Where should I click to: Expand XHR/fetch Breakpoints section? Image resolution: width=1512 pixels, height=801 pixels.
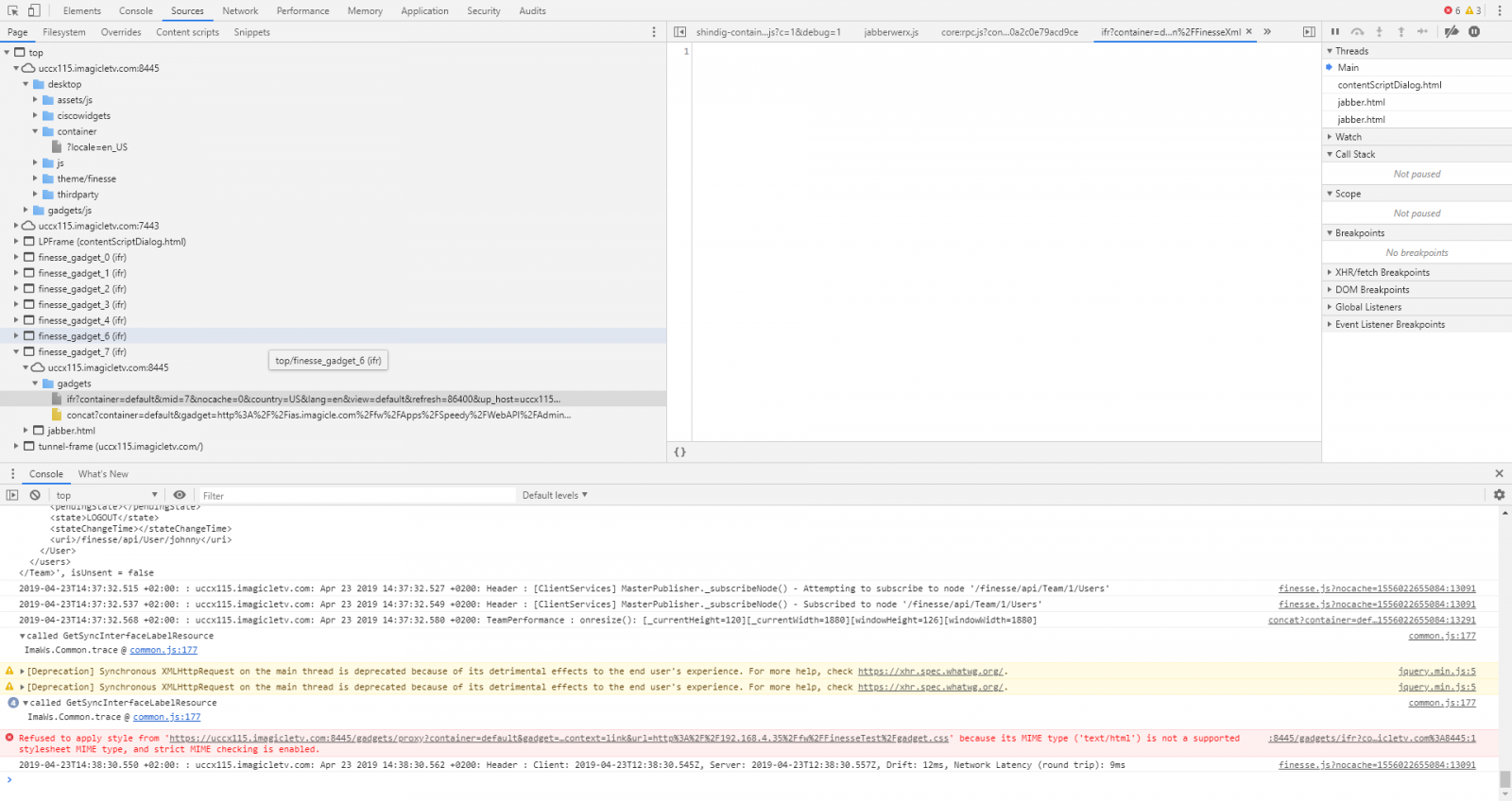click(x=1382, y=272)
